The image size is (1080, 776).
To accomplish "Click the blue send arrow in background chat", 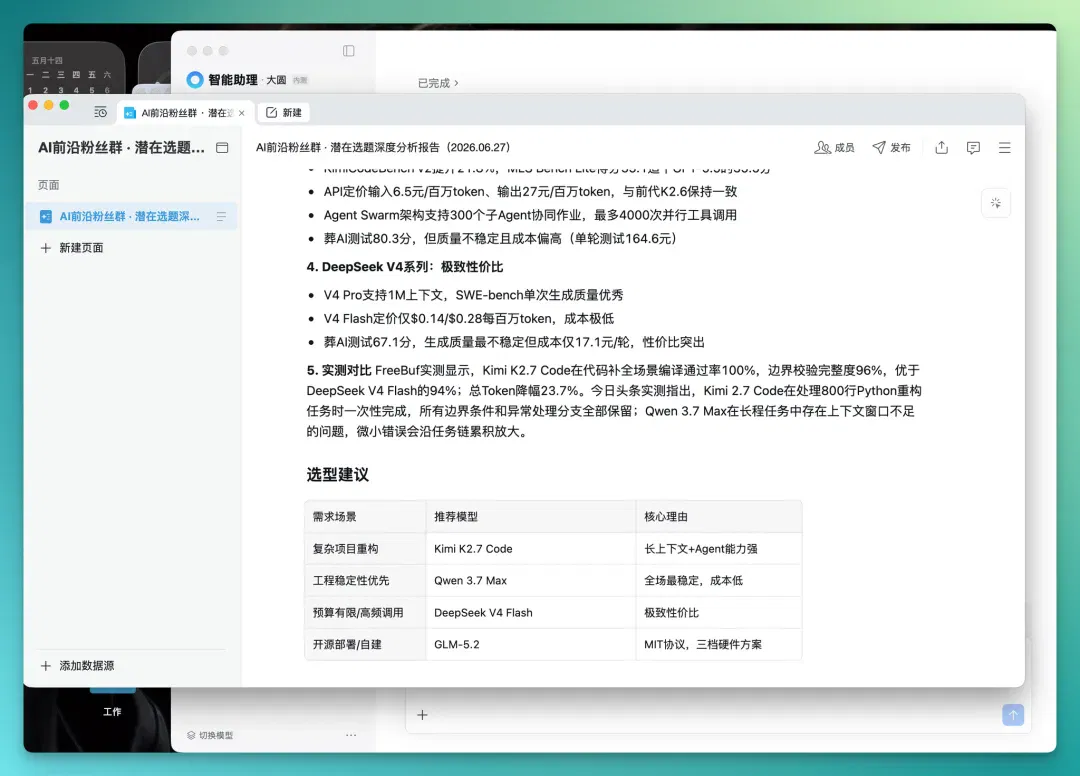I will (x=1012, y=715).
